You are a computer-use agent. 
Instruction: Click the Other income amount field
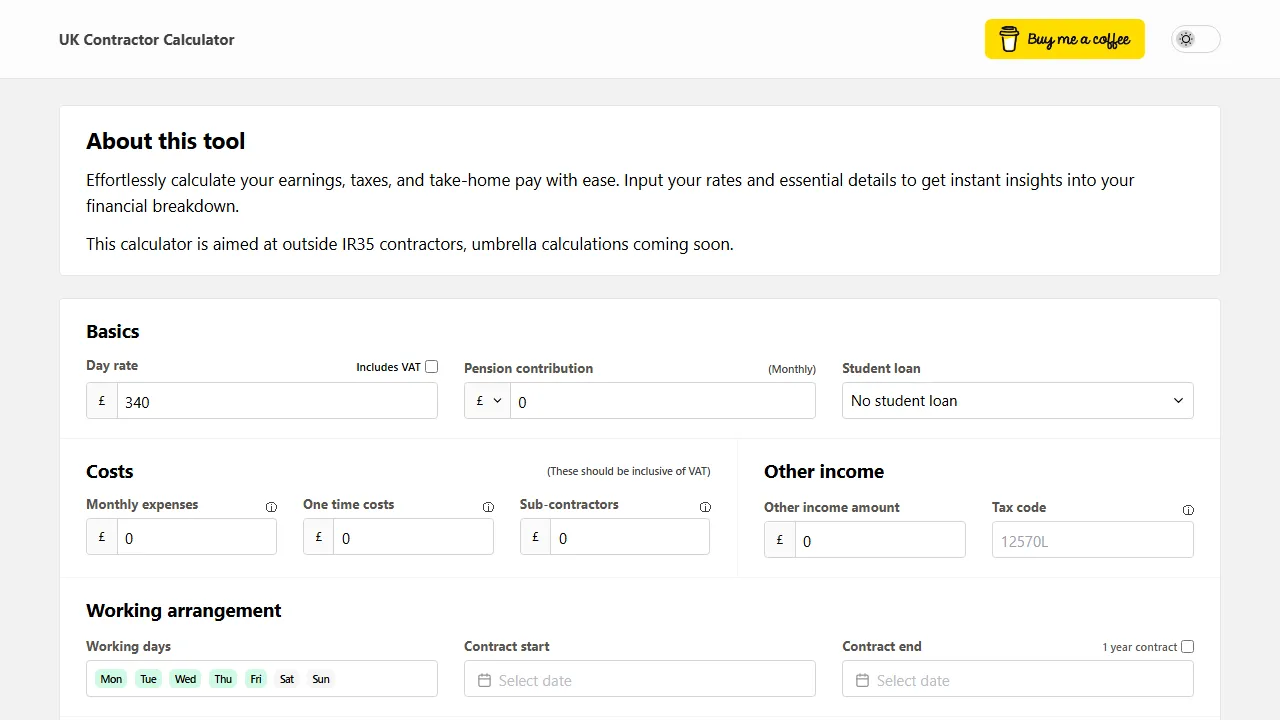(x=880, y=540)
